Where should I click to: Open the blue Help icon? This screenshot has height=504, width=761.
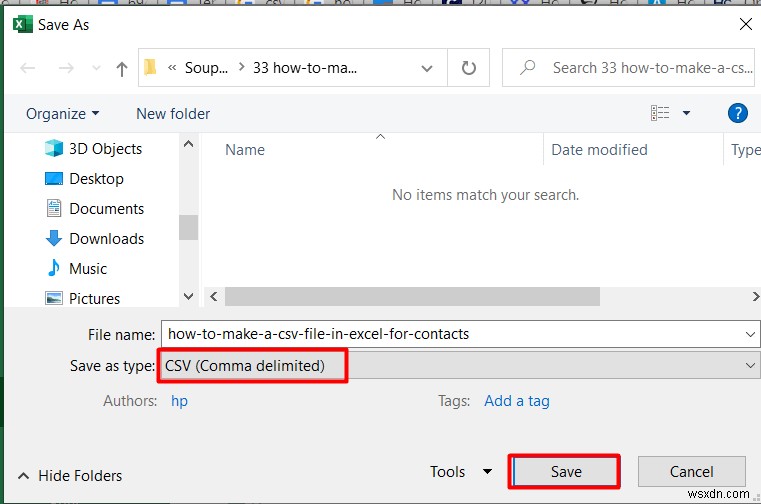click(x=738, y=113)
